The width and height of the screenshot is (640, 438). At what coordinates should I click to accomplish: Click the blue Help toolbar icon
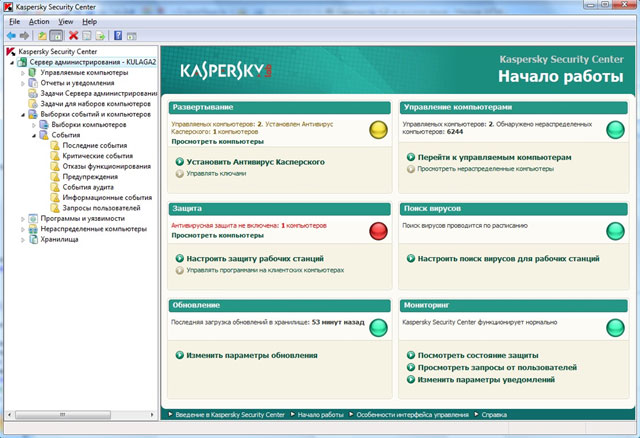[118, 36]
